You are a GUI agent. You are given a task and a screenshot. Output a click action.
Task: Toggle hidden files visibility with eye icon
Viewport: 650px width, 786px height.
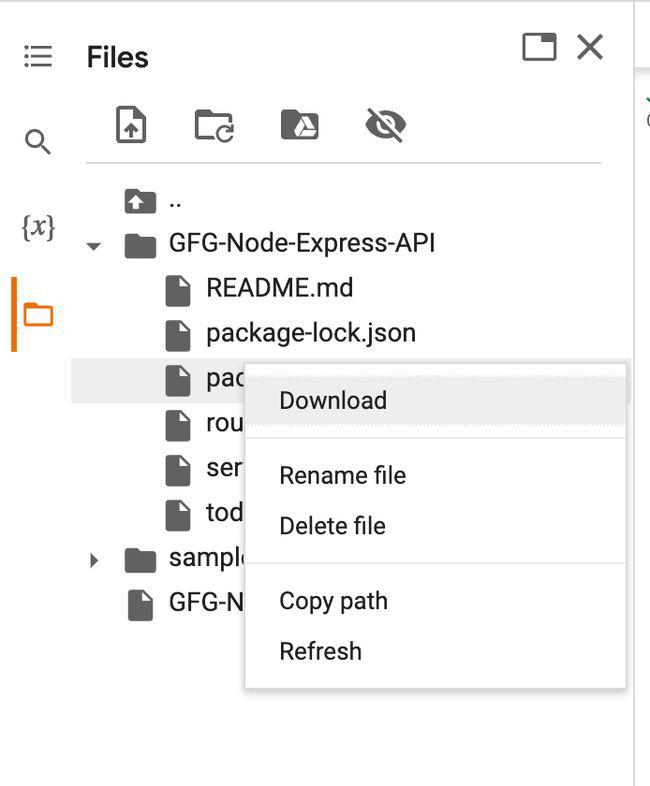(385, 125)
